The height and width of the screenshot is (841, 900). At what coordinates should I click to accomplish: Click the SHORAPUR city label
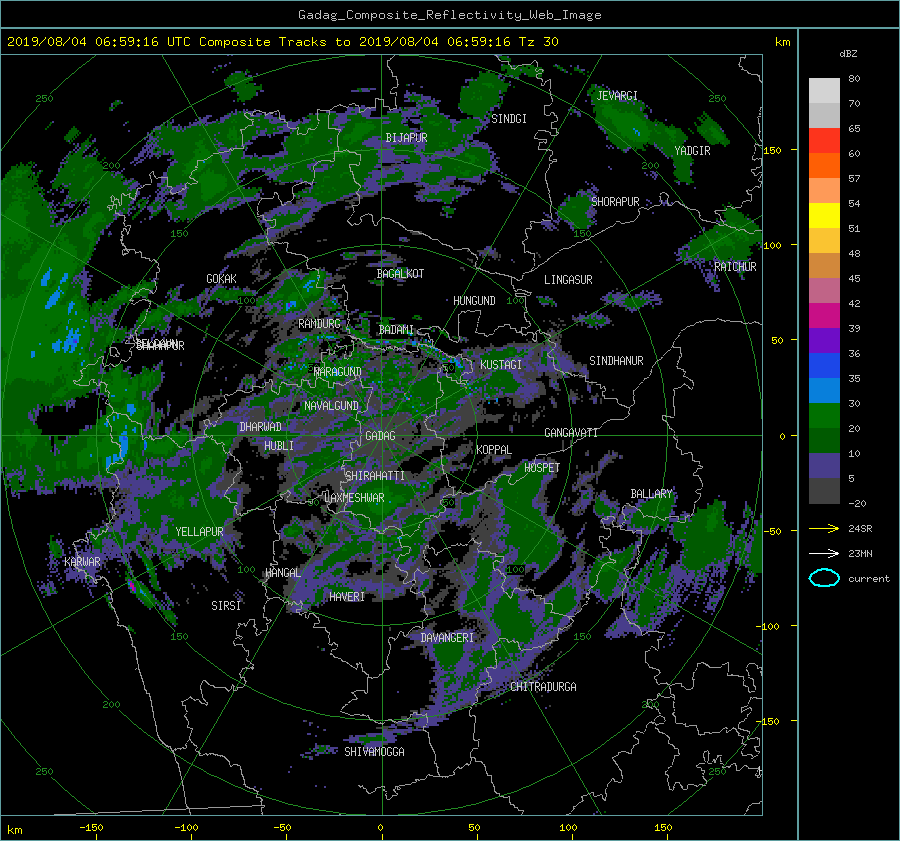pos(615,201)
